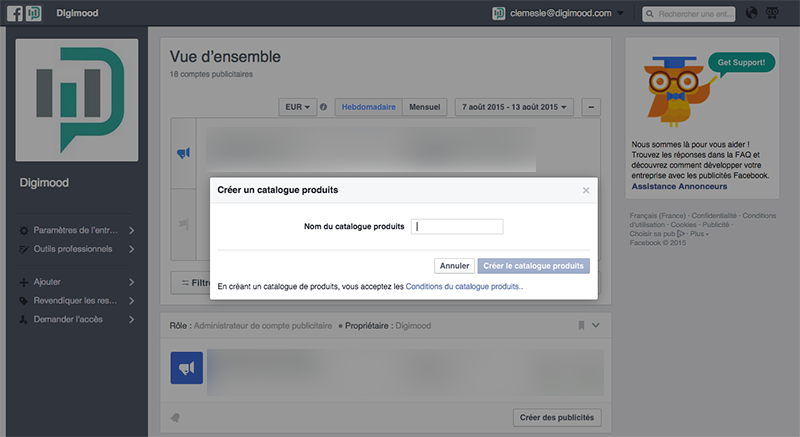Switch to the Hebdomadaire tab
The width and height of the screenshot is (800, 437).
(368, 107)
